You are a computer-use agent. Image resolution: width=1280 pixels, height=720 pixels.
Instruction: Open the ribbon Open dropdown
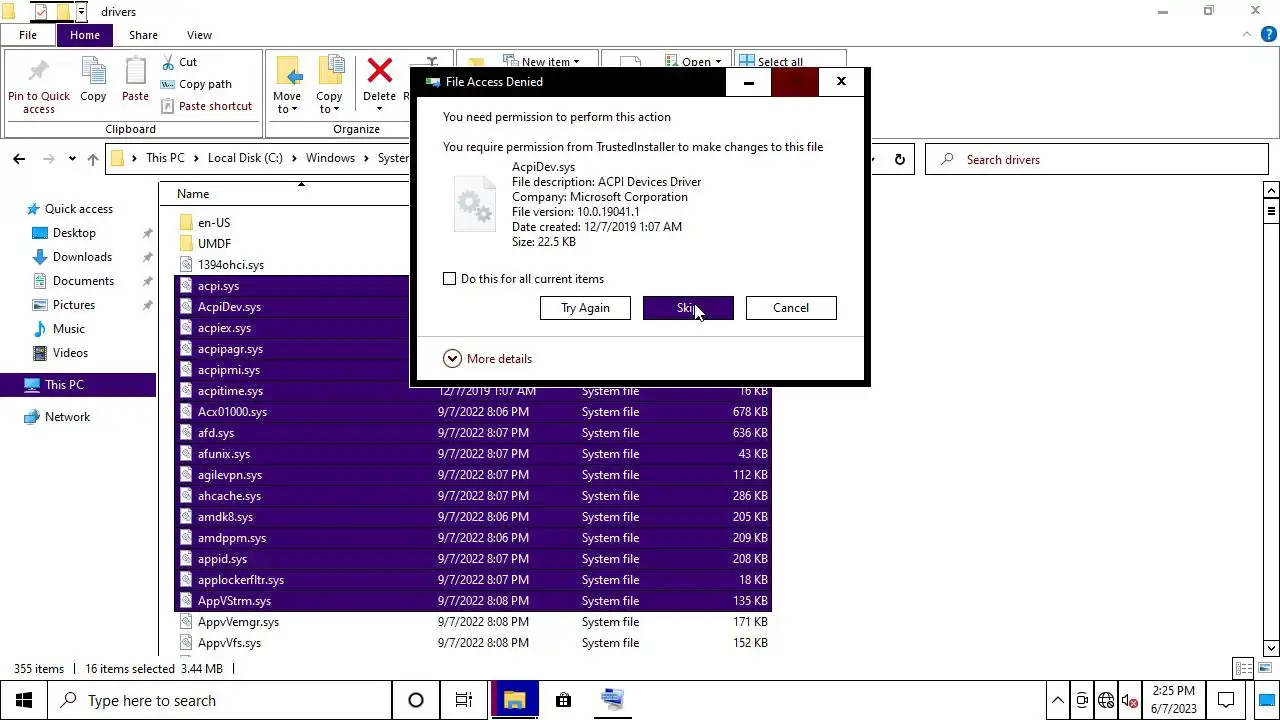(691, 62)
